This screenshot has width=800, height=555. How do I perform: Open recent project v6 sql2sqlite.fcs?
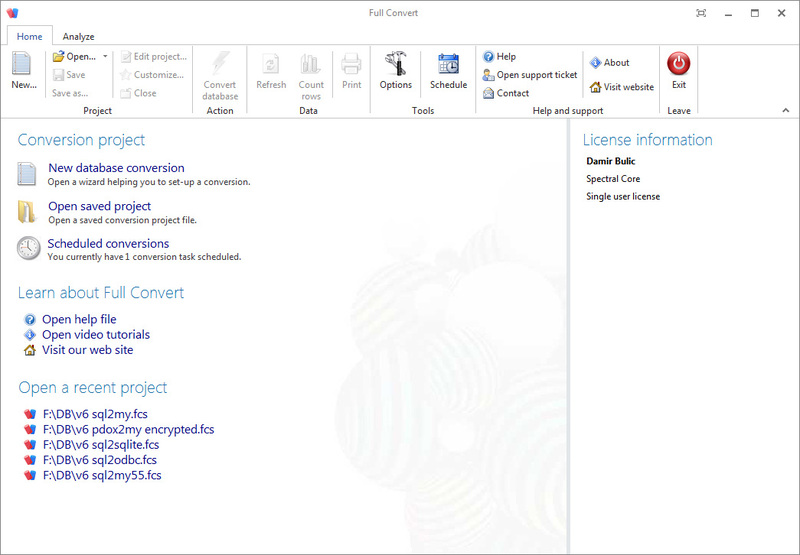[101, 445]
